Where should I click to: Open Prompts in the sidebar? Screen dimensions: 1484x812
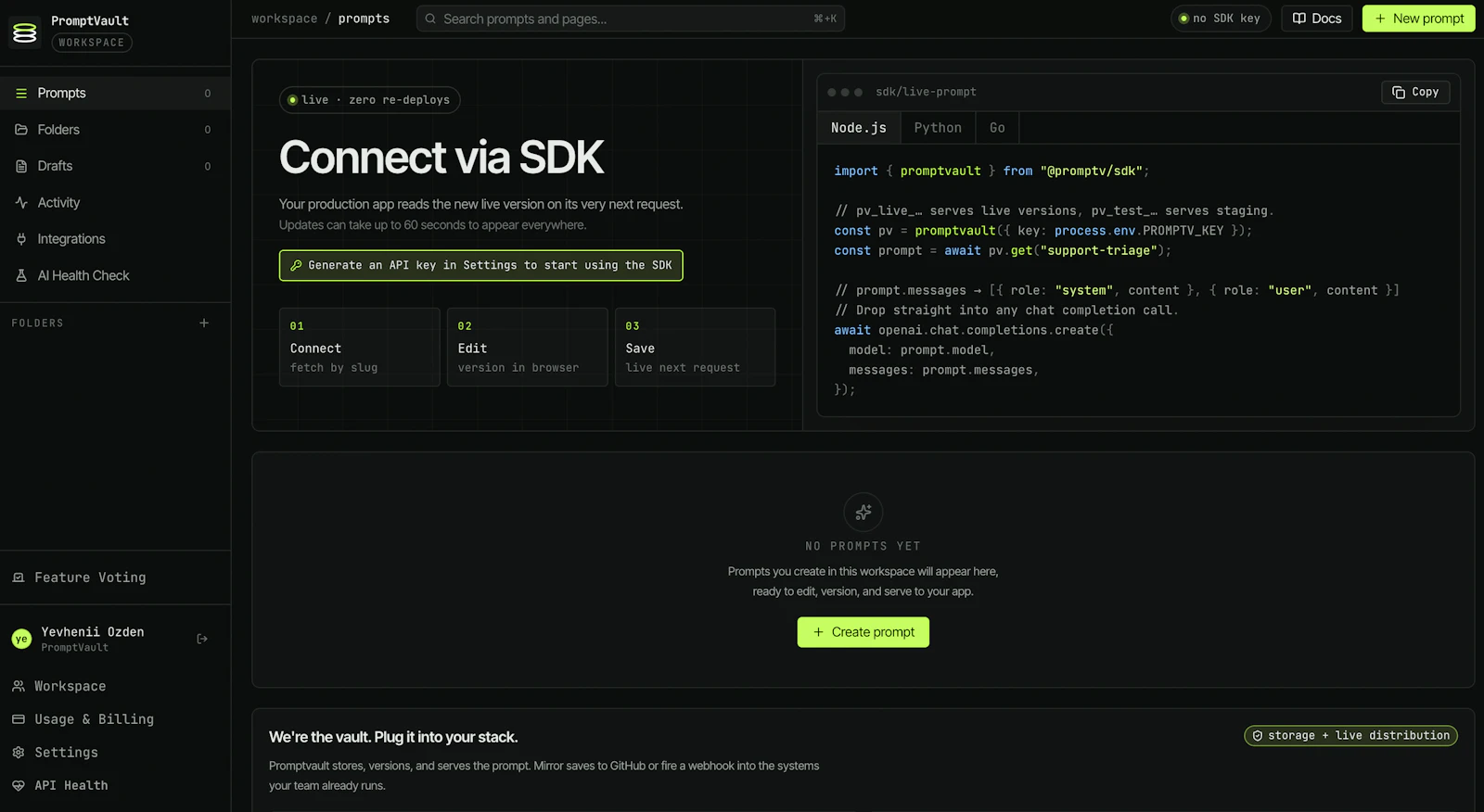point(115,93)
